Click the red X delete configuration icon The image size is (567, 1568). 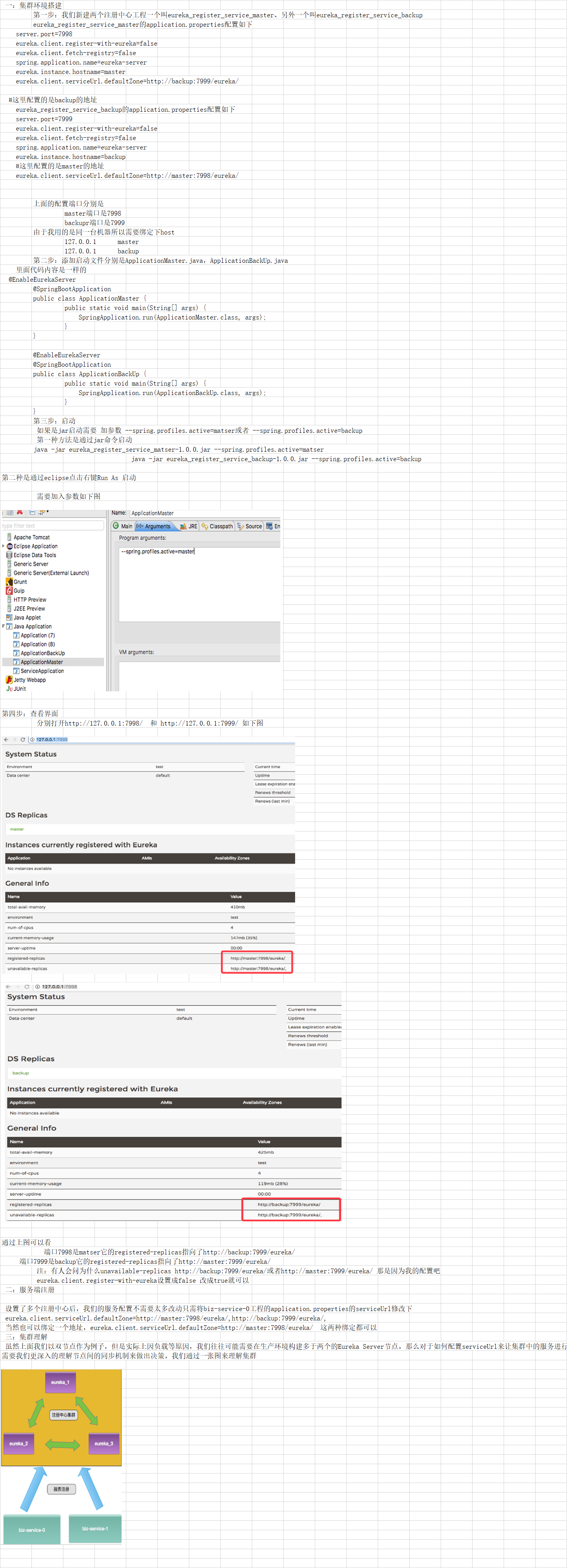pyautogui.click(x=20, y=513)
